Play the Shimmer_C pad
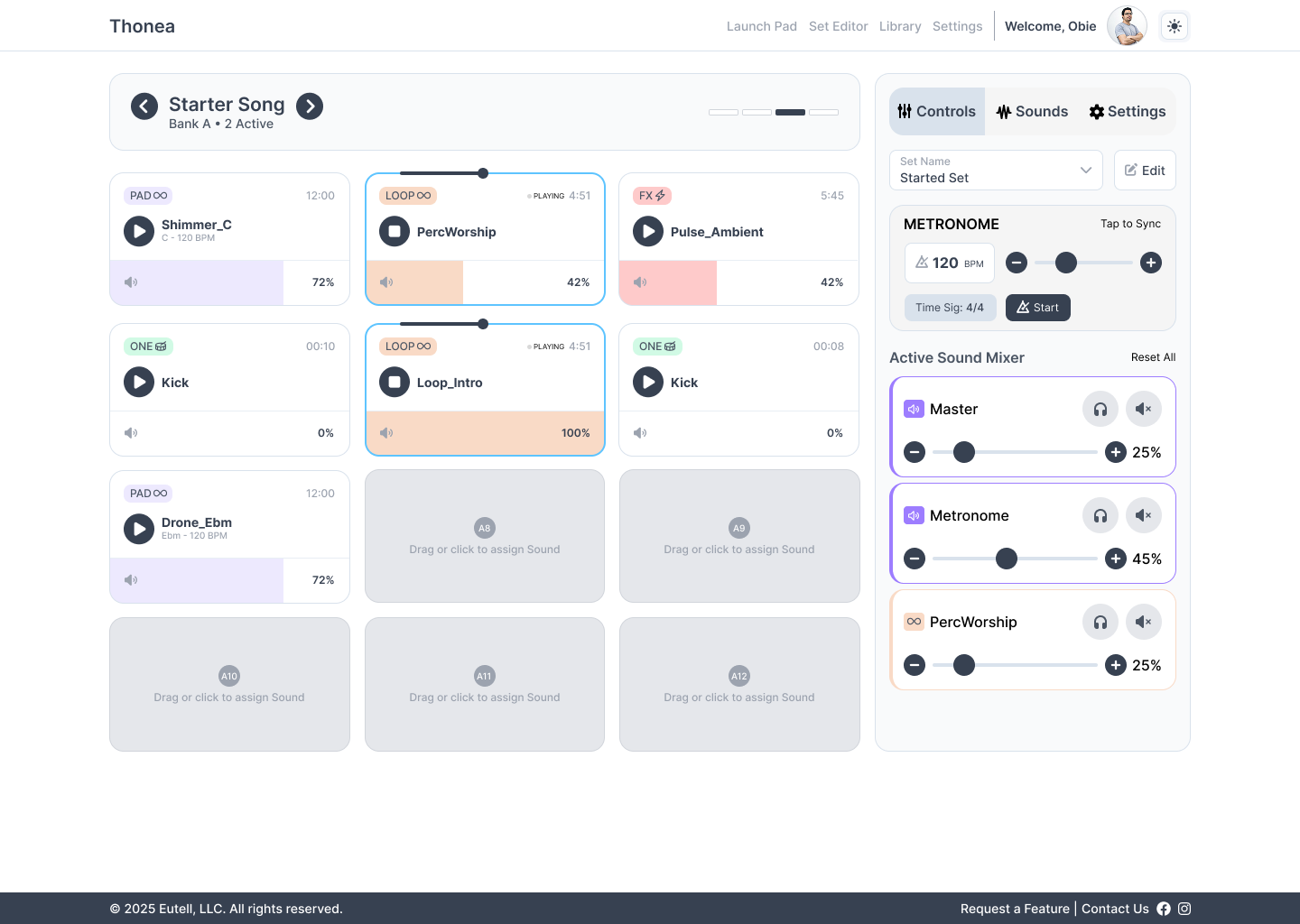Viewport: 1300px width, 924px height. (139, 231)
